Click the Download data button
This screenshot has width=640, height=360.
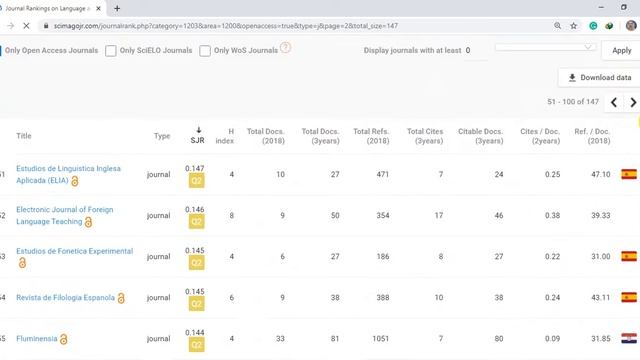pyautogui.click(x=599, y=78)
